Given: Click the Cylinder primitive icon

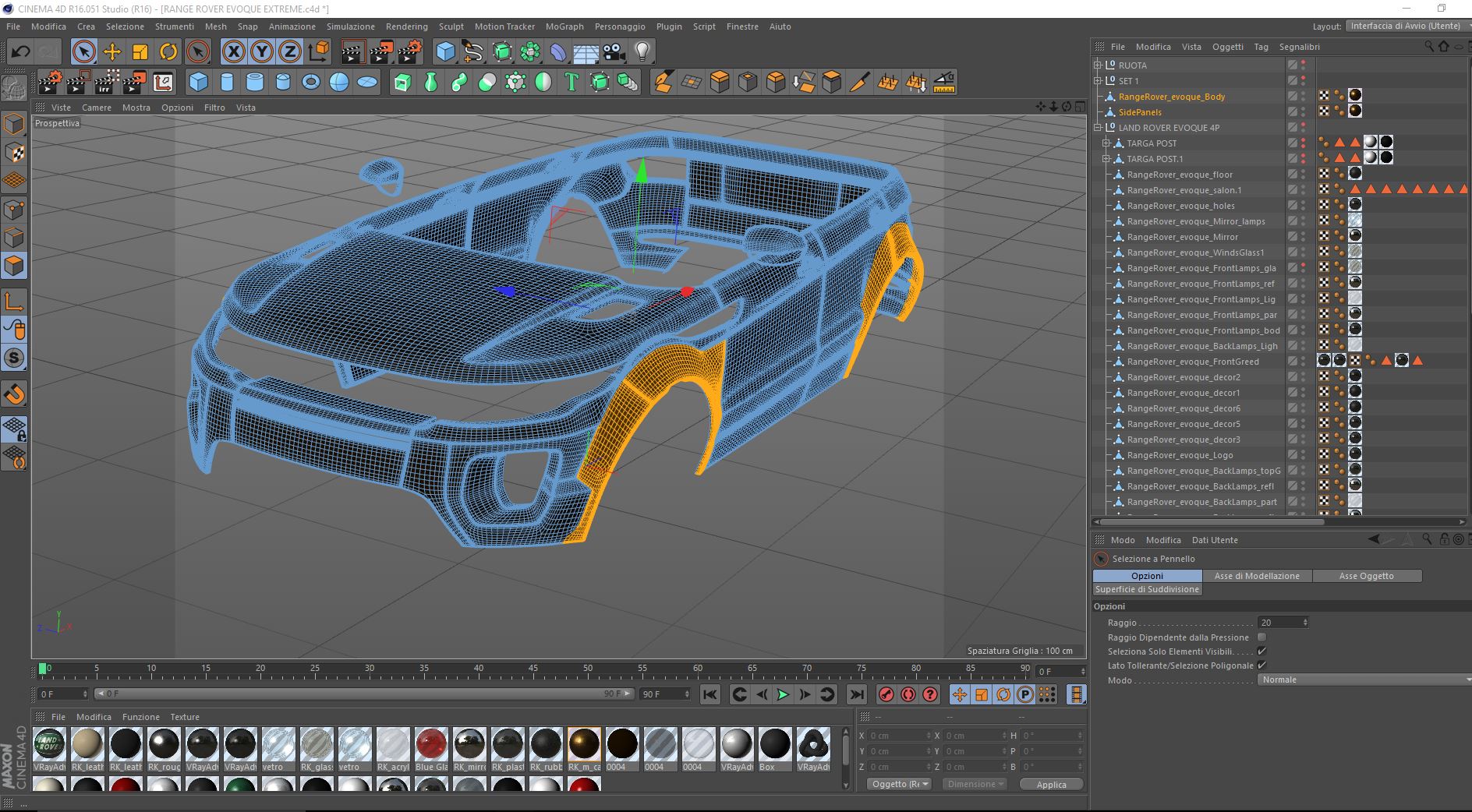Looking at the screenshot, I should (227, 82).
